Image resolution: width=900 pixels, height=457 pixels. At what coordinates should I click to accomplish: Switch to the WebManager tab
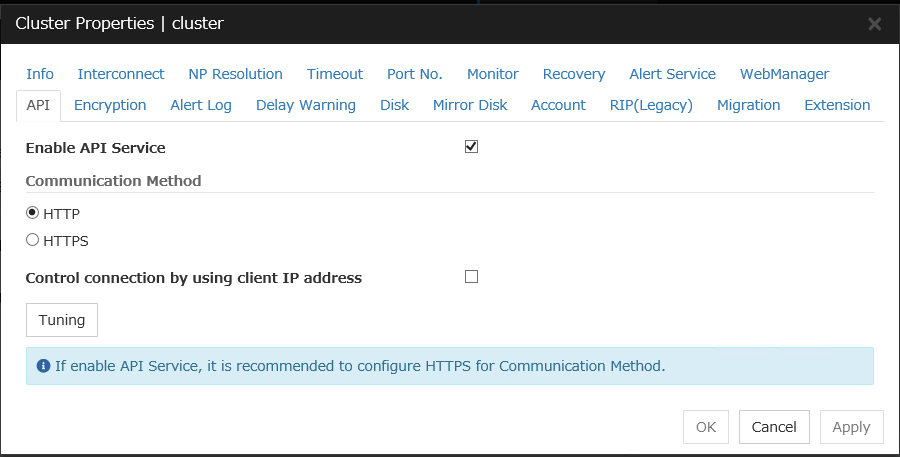[784, 74]
